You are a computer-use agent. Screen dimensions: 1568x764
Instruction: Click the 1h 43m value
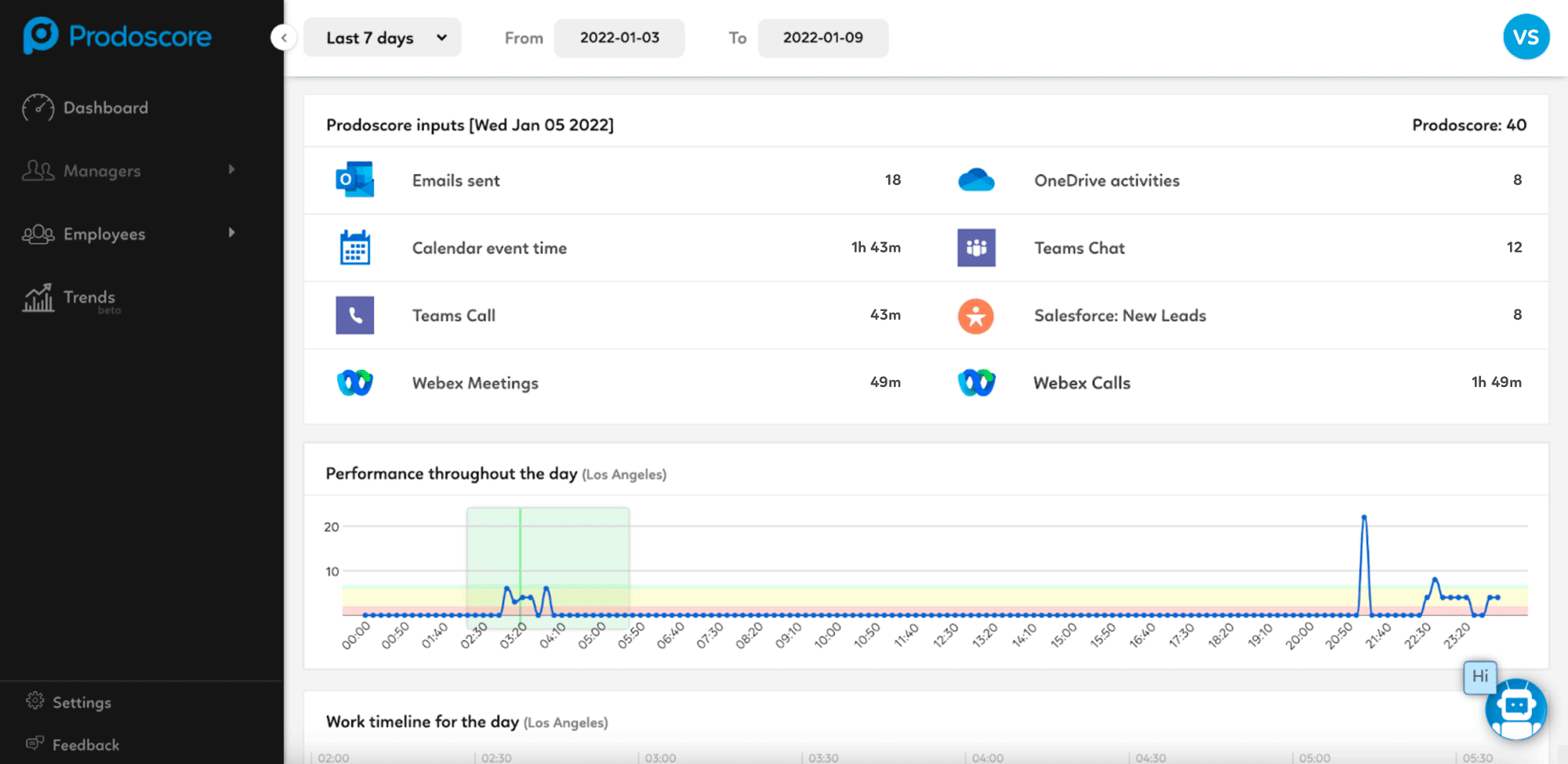876,247
